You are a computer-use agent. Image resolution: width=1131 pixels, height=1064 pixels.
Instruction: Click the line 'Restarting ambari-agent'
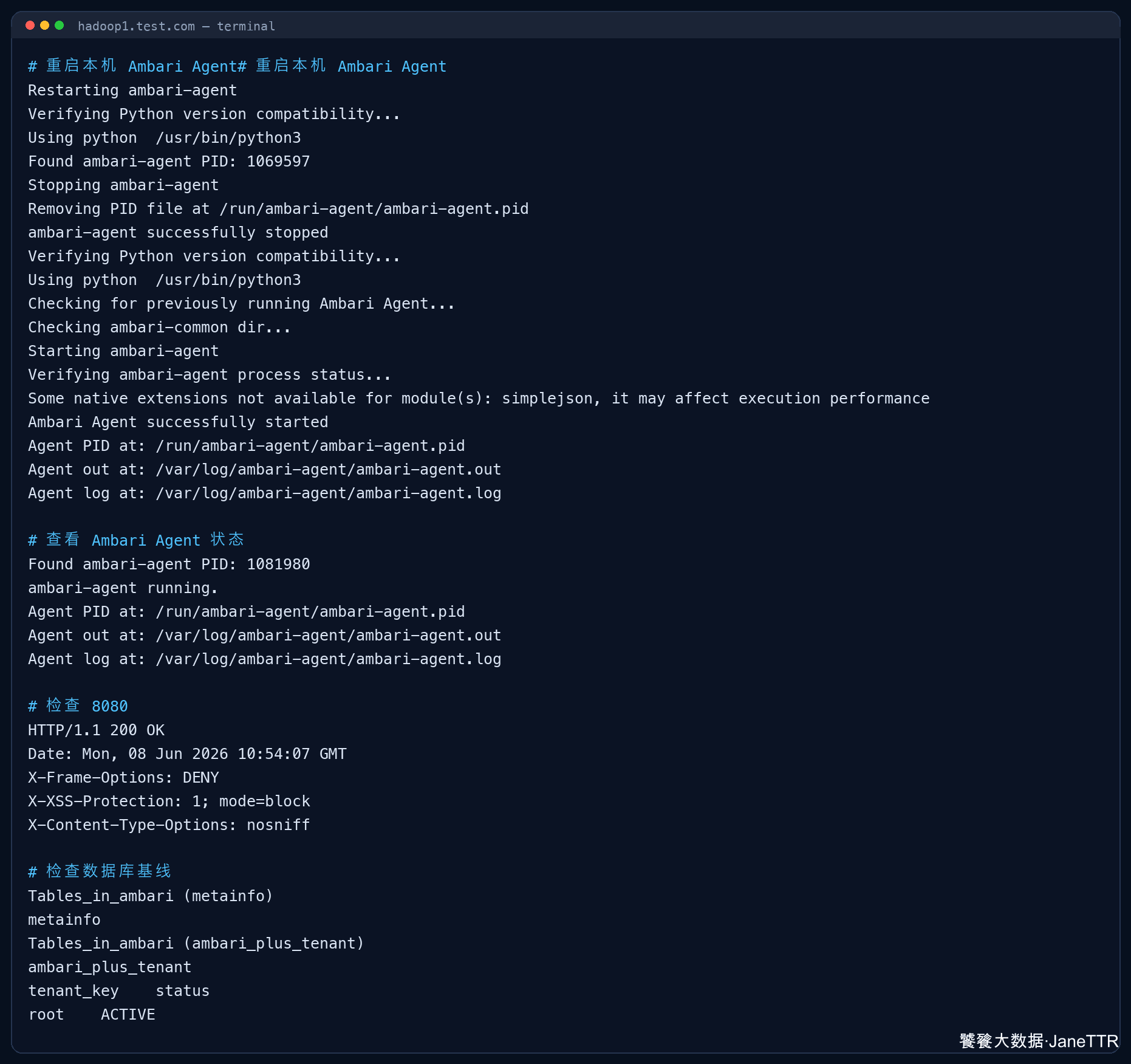click(x=132, y=91)
